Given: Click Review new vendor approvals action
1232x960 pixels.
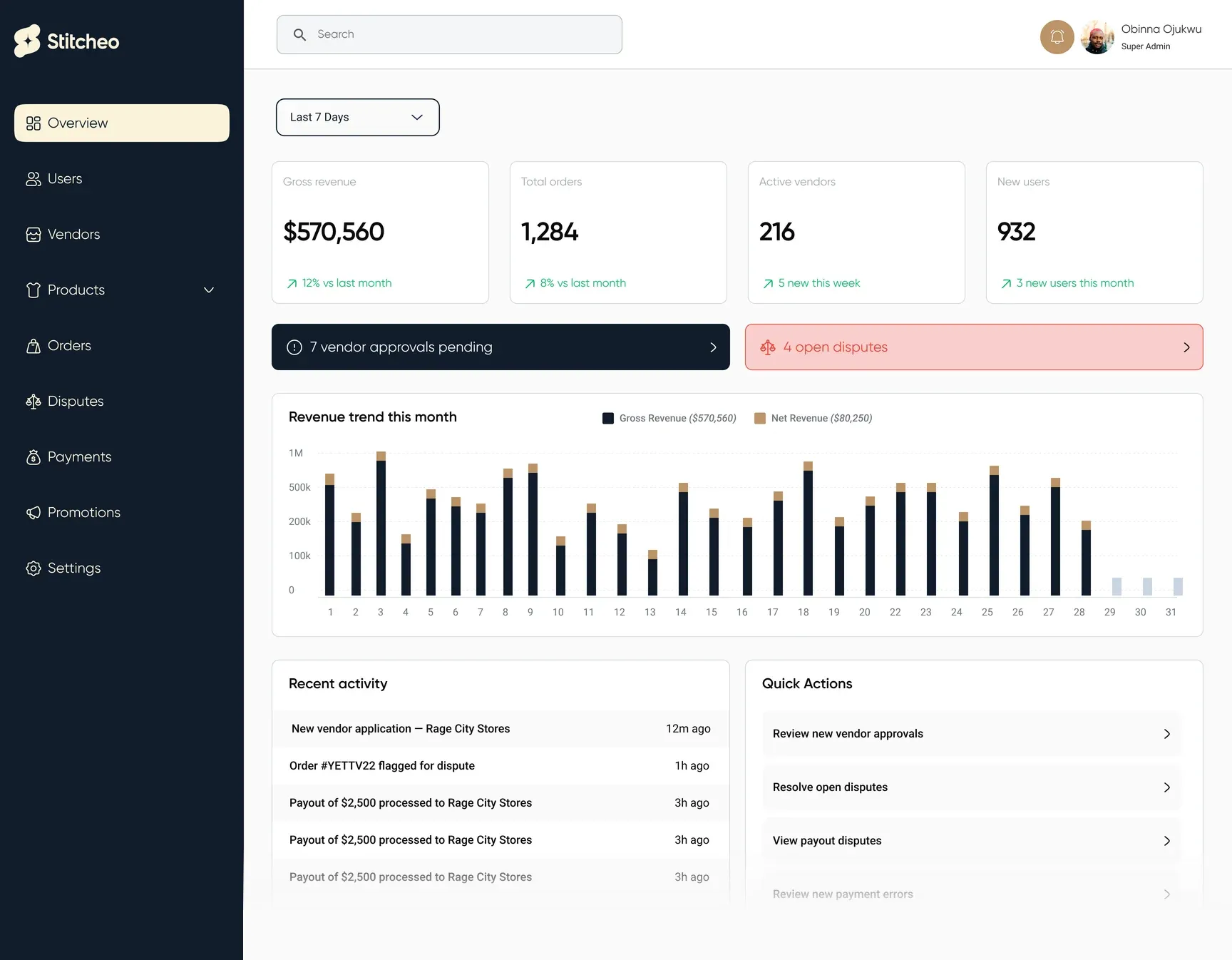Looking at the screenshot, I should [972, 734].
